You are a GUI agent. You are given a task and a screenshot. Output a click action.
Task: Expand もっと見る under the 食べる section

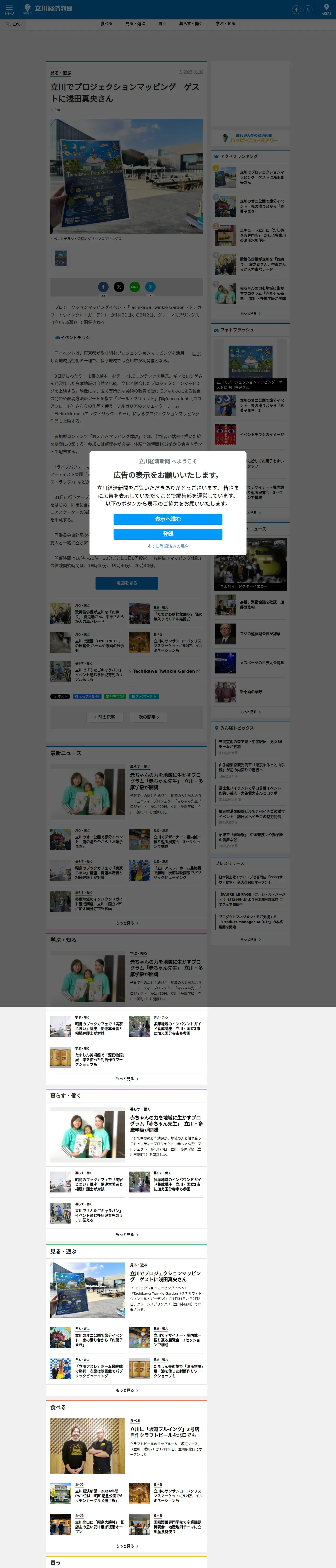click(x=127, y=1546)
